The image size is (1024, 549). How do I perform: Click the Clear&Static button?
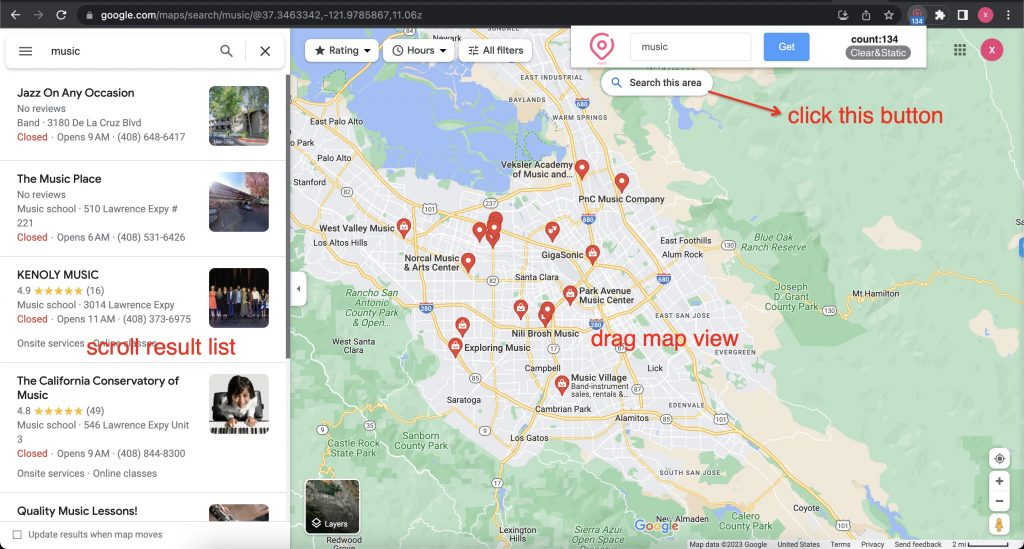coord(878,53)
